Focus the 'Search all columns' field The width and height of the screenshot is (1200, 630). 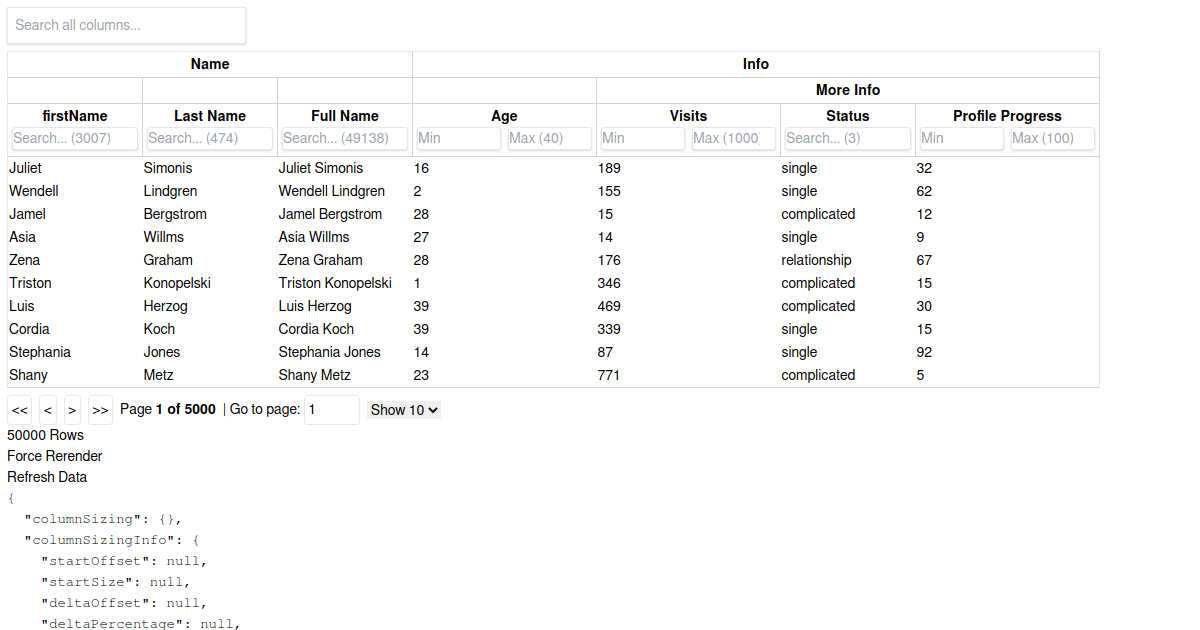coord(126,25)
